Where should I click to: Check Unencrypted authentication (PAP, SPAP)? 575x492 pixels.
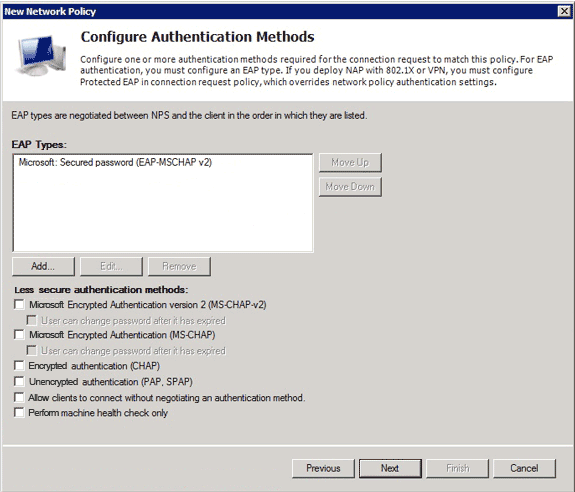(19, 381)
